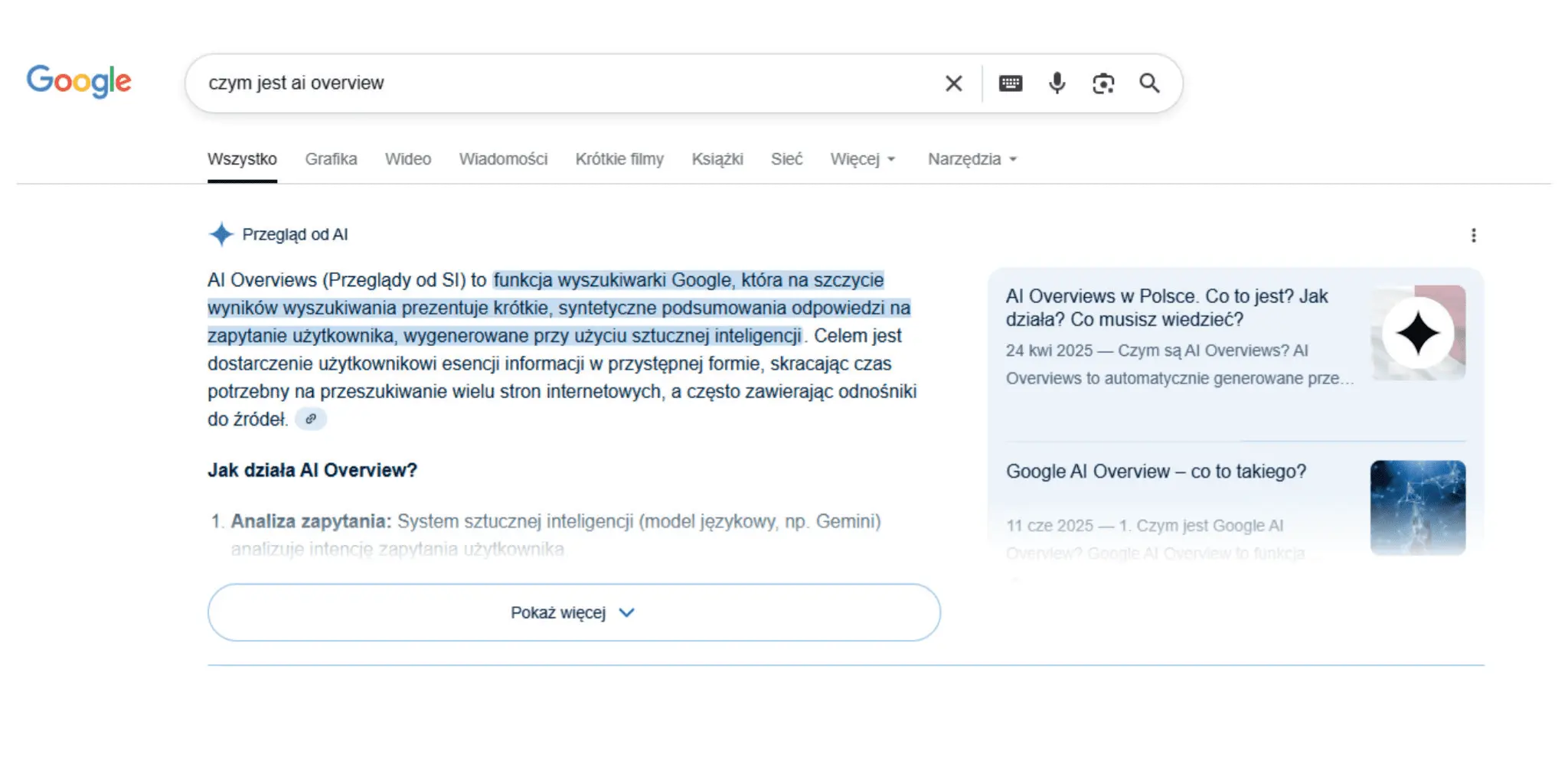Open 'Google AI Overview – co to takiego?' link
Viewport: 1568px width, 767px height.
(x=1155, y=472)
